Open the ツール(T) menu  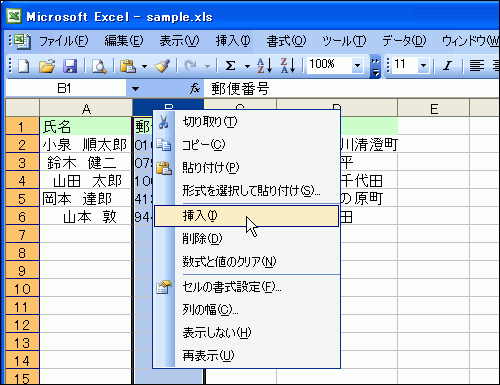[344, 41]
